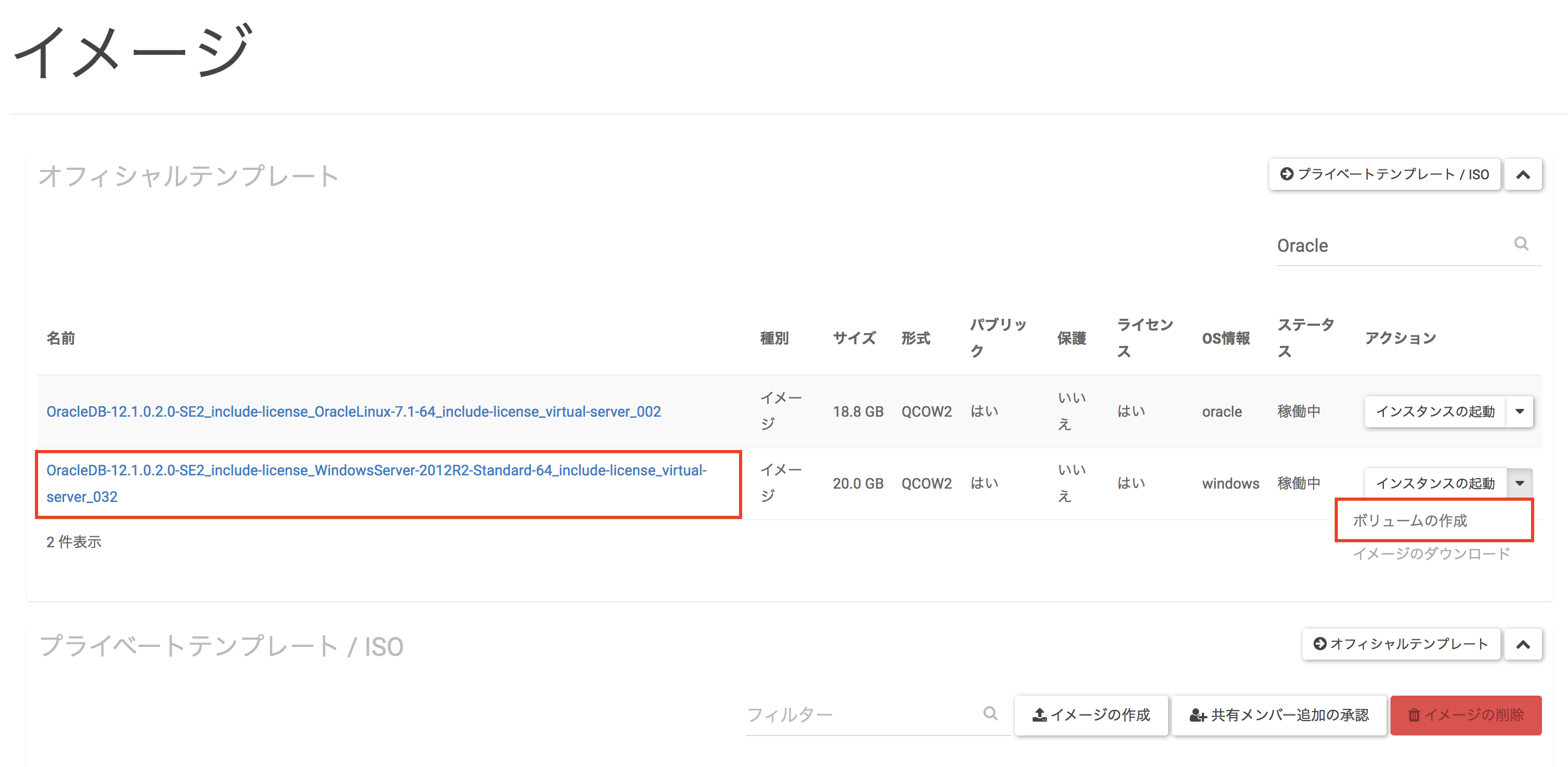Click the 共有メンバー追加の承認 button
The image size is (1568, 767).
coord(1279,714)
